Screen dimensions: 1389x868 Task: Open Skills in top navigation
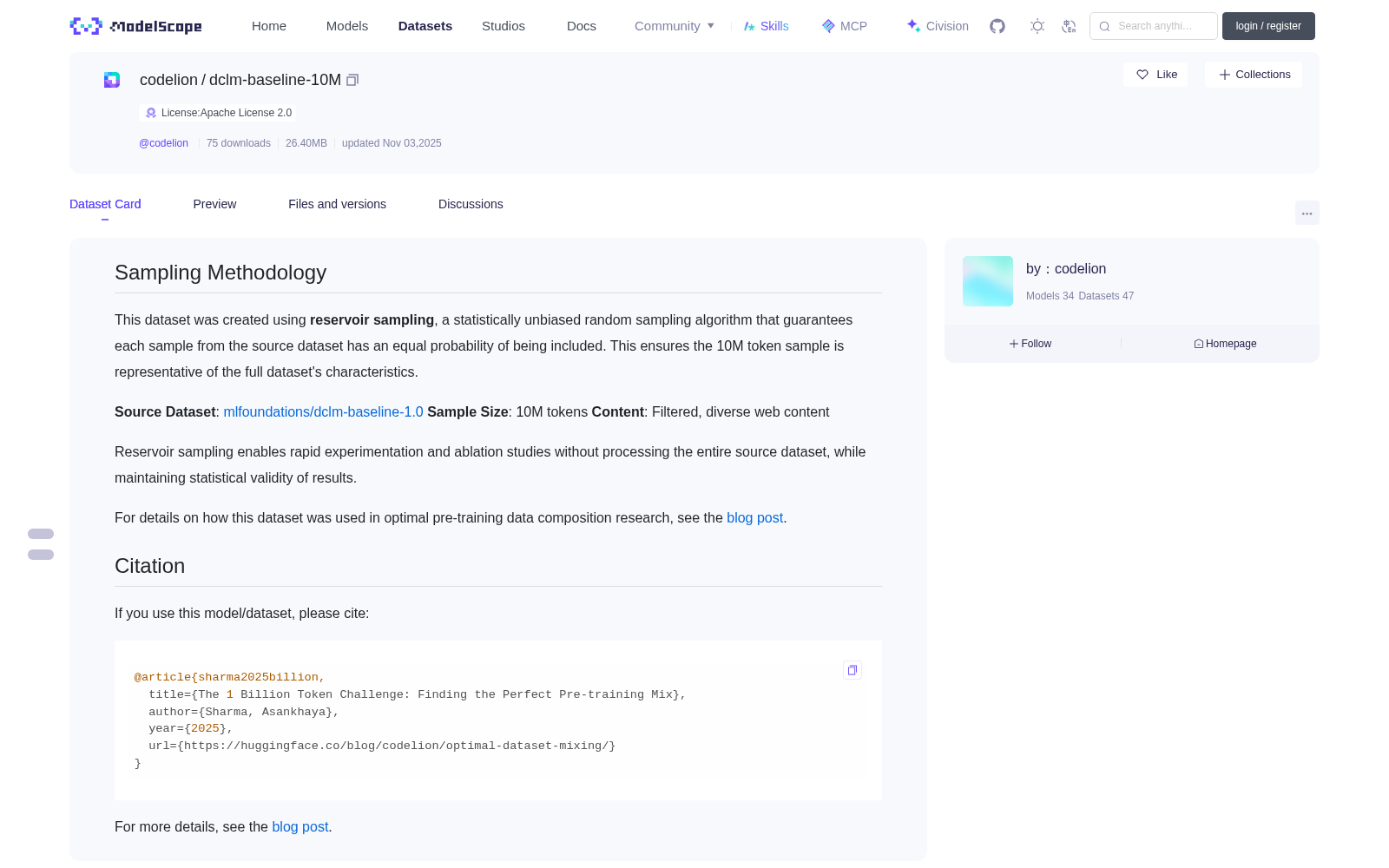(766, 26)
